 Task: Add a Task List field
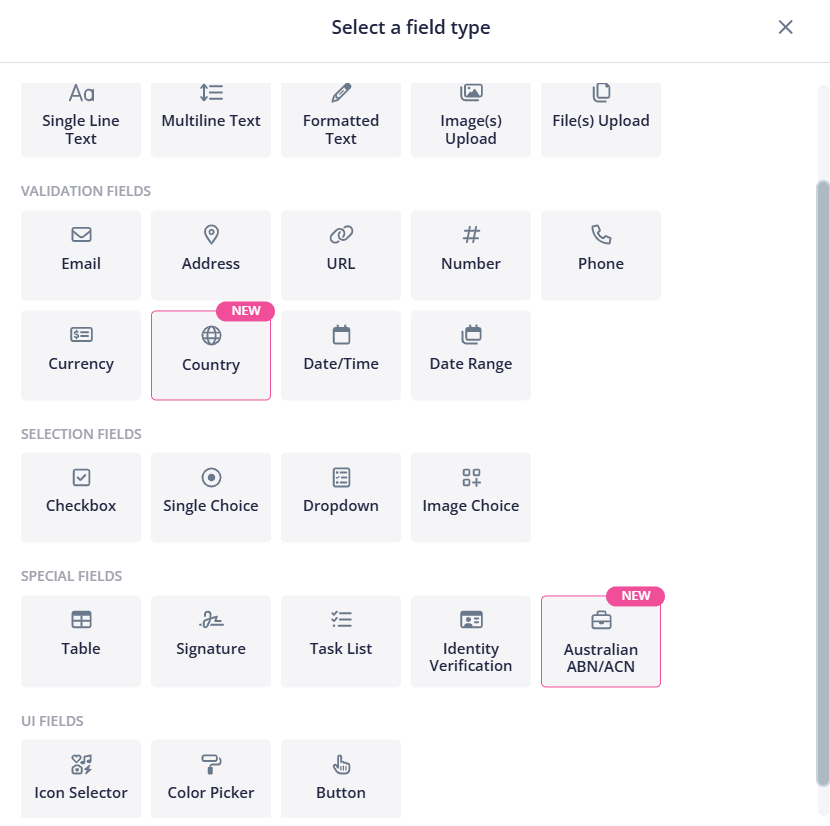tap(341, 641)
